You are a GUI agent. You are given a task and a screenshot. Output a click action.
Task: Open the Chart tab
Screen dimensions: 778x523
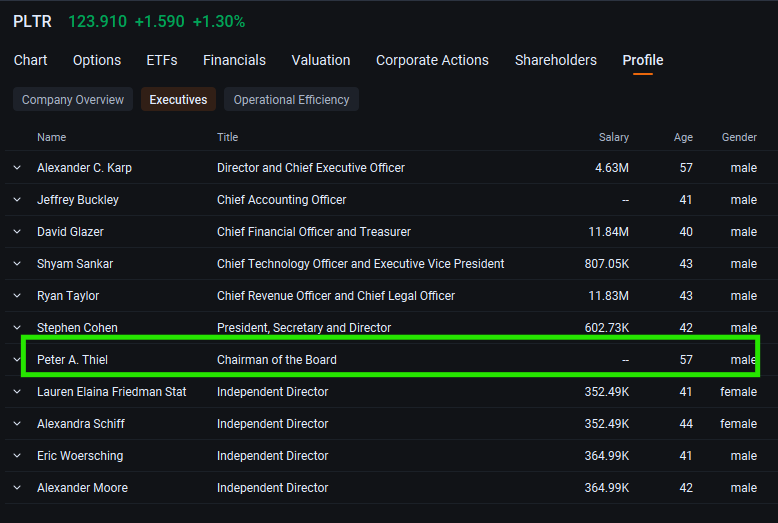pyautogui.click(x=30, y=60)
